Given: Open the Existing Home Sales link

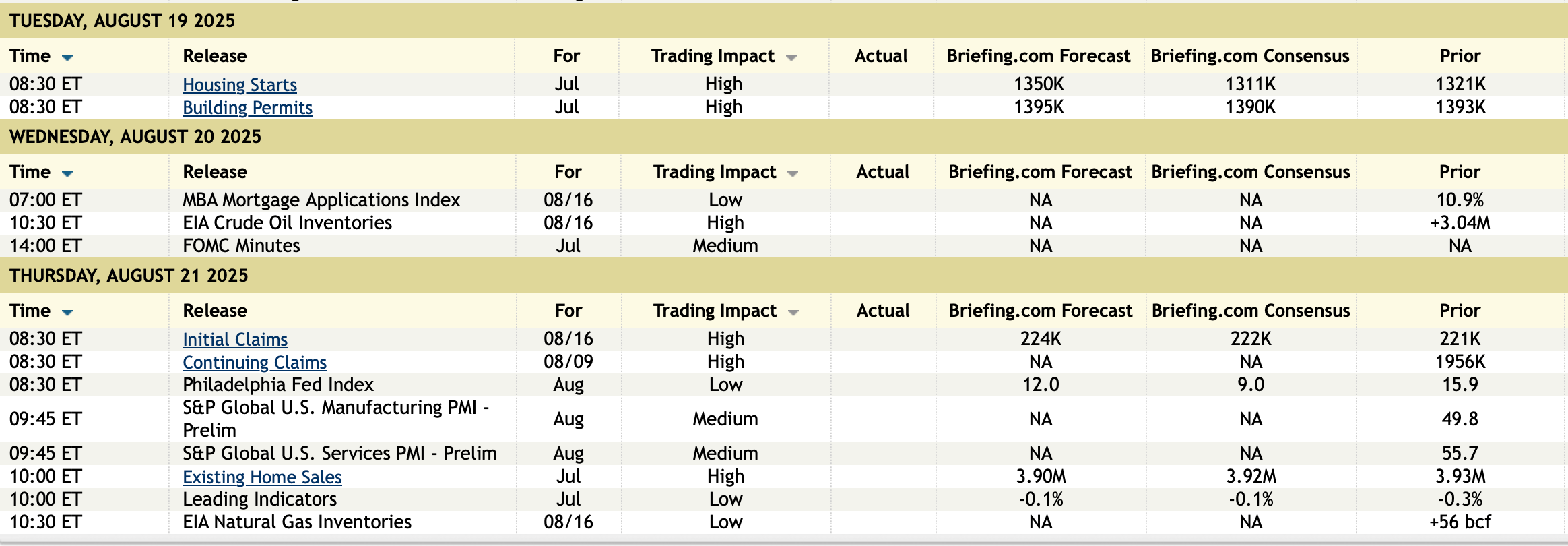Looking at the screenshot, I should point(262,477).
